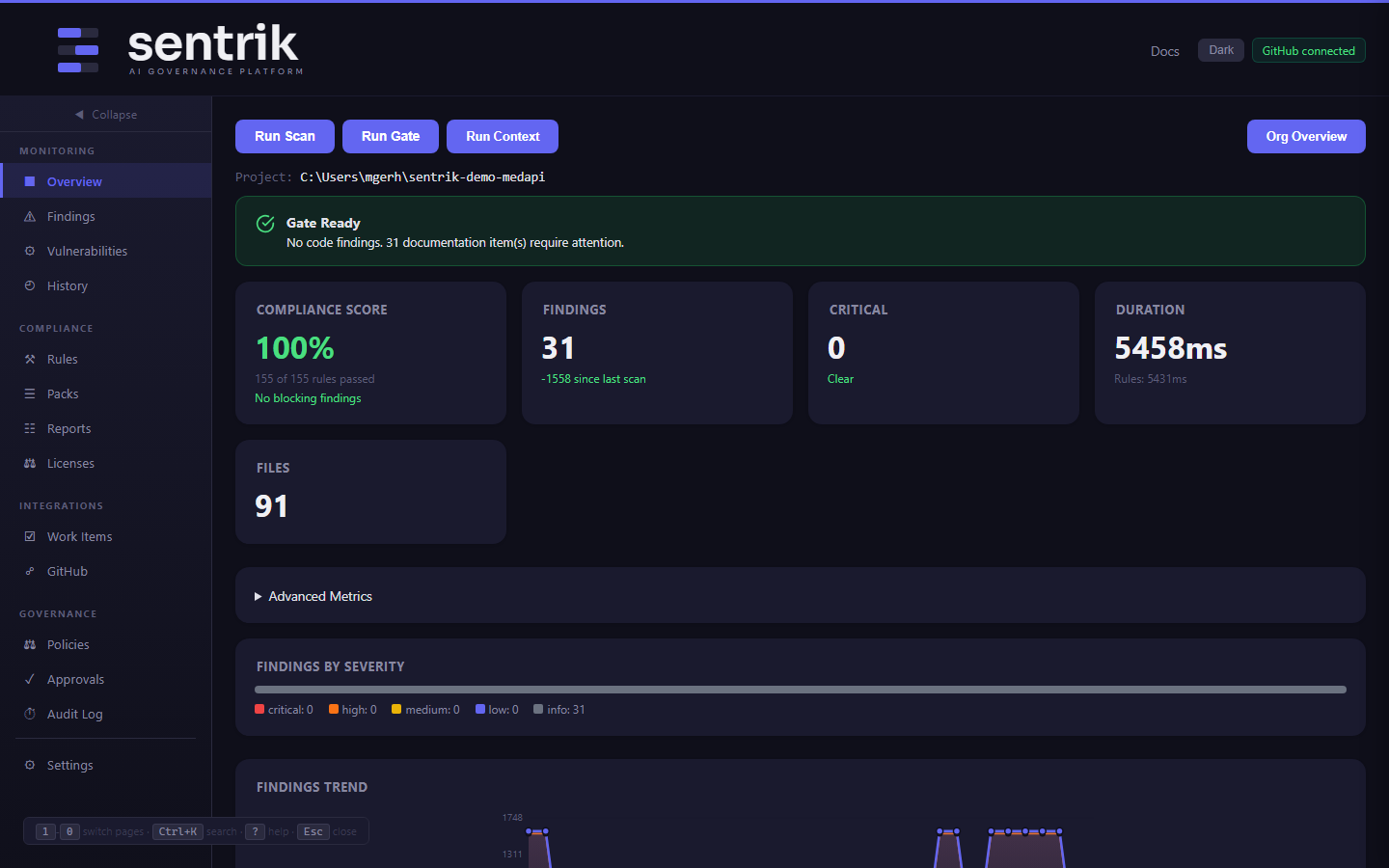The width and height of the screenshot is (1389, 868).
Task: Open Licenses in the sidebar
Action: pos(106,463)
